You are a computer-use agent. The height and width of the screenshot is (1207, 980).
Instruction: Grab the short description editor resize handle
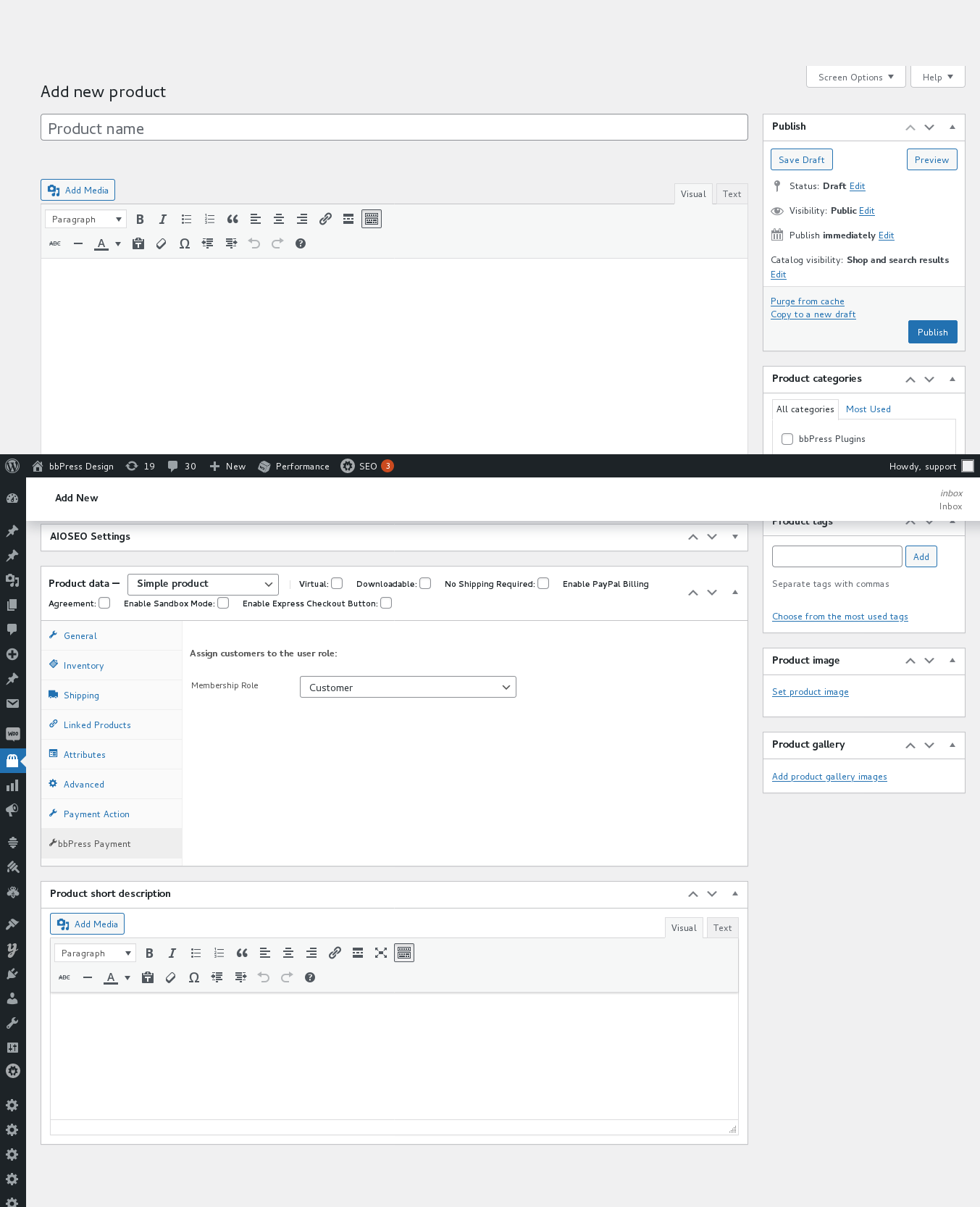[x=732, y=1128]
